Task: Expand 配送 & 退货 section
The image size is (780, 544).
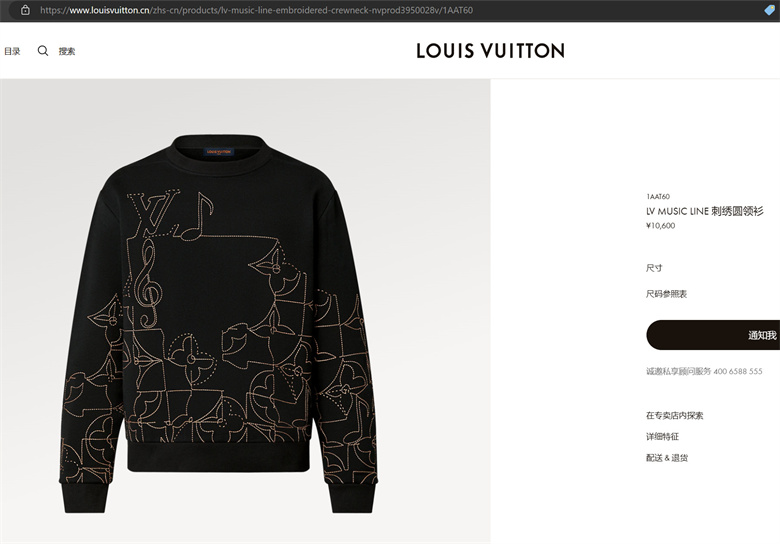Action: 667,458
